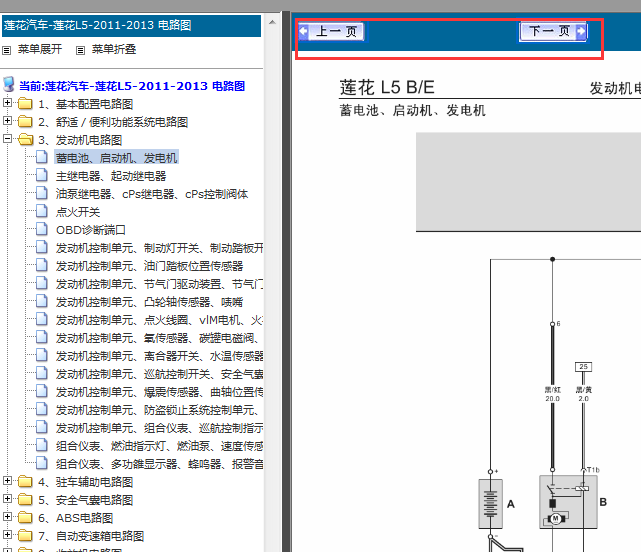This screenshot has height=552, width=641.
Task: Go to next page (下一页)
Action: [x=554, y=31]
